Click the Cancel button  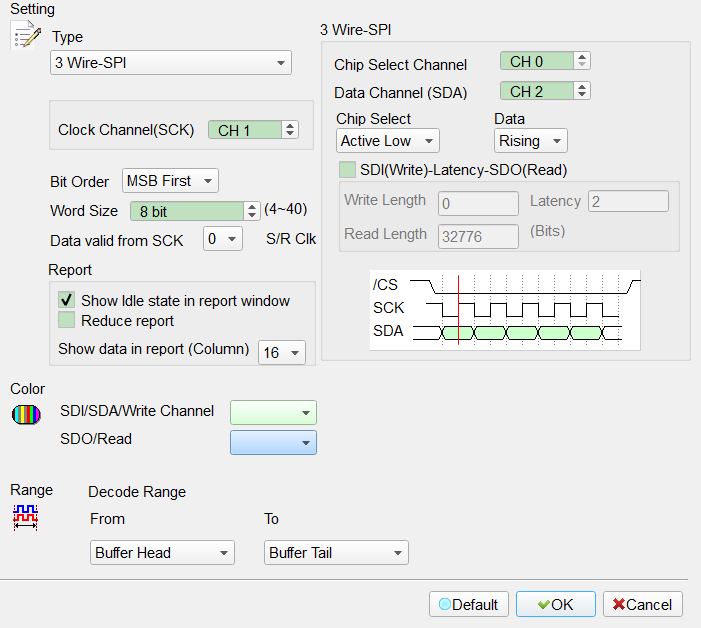click(642, 604)
